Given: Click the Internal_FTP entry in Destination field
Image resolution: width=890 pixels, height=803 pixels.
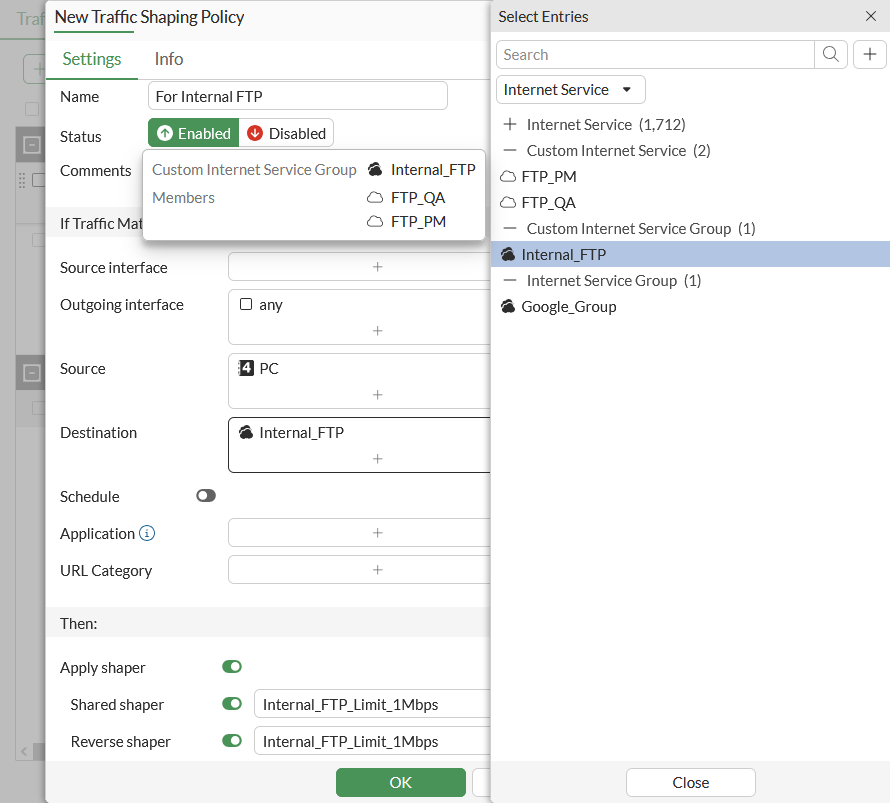Looking at the screenshot, I should tap(300, 433).
